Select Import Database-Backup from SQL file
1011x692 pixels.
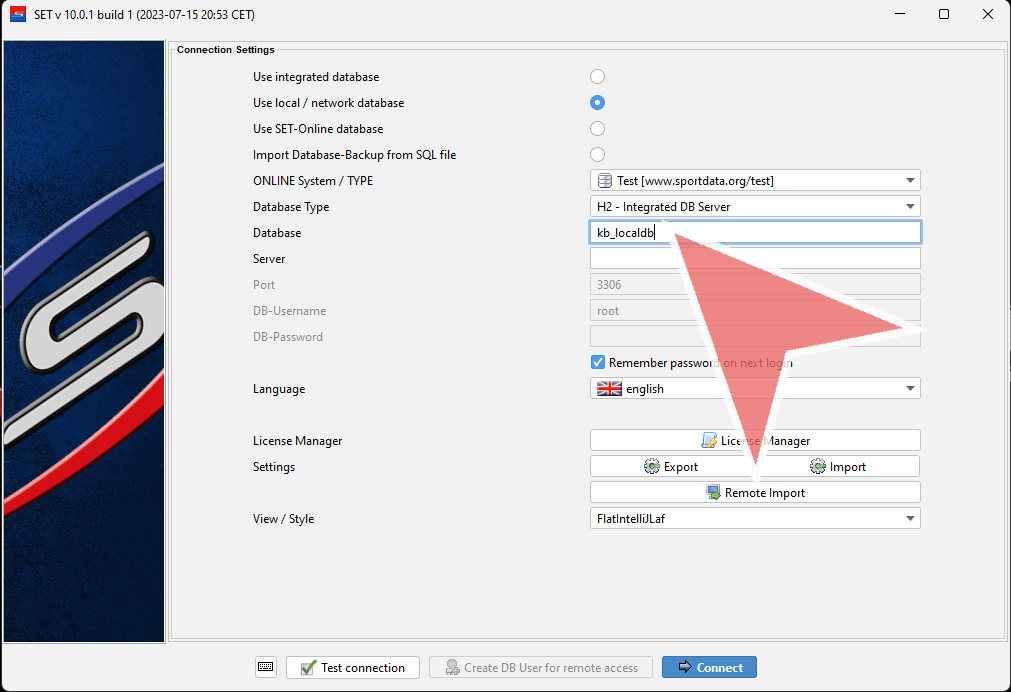(x=597, y=155)
